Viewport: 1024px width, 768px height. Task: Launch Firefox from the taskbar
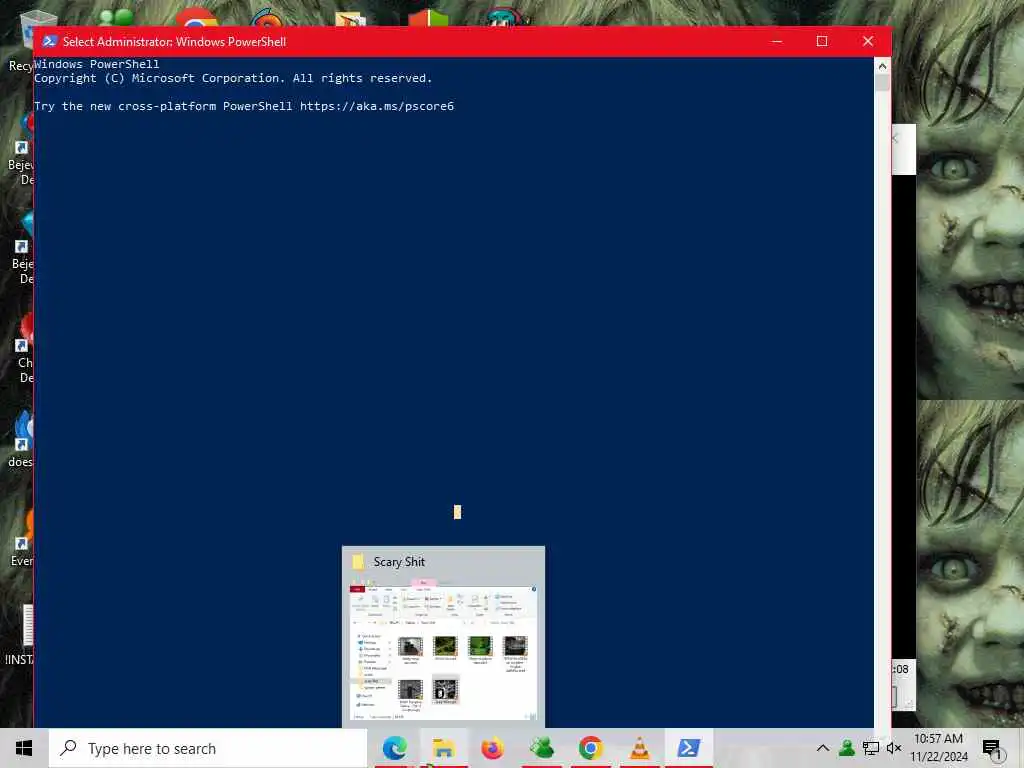point(492,748)
